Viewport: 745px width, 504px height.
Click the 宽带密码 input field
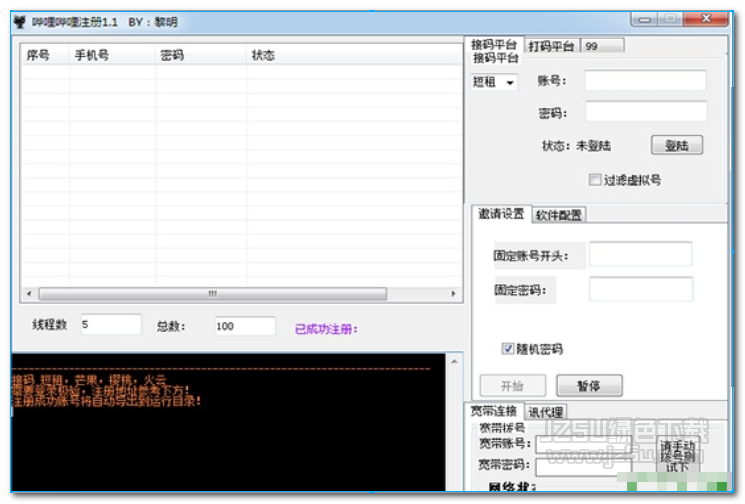583,466
